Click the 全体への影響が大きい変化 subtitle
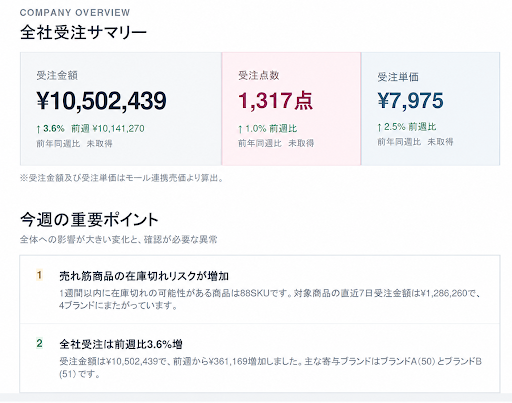This screenshot has width=512, height=403. click(119, 239)
